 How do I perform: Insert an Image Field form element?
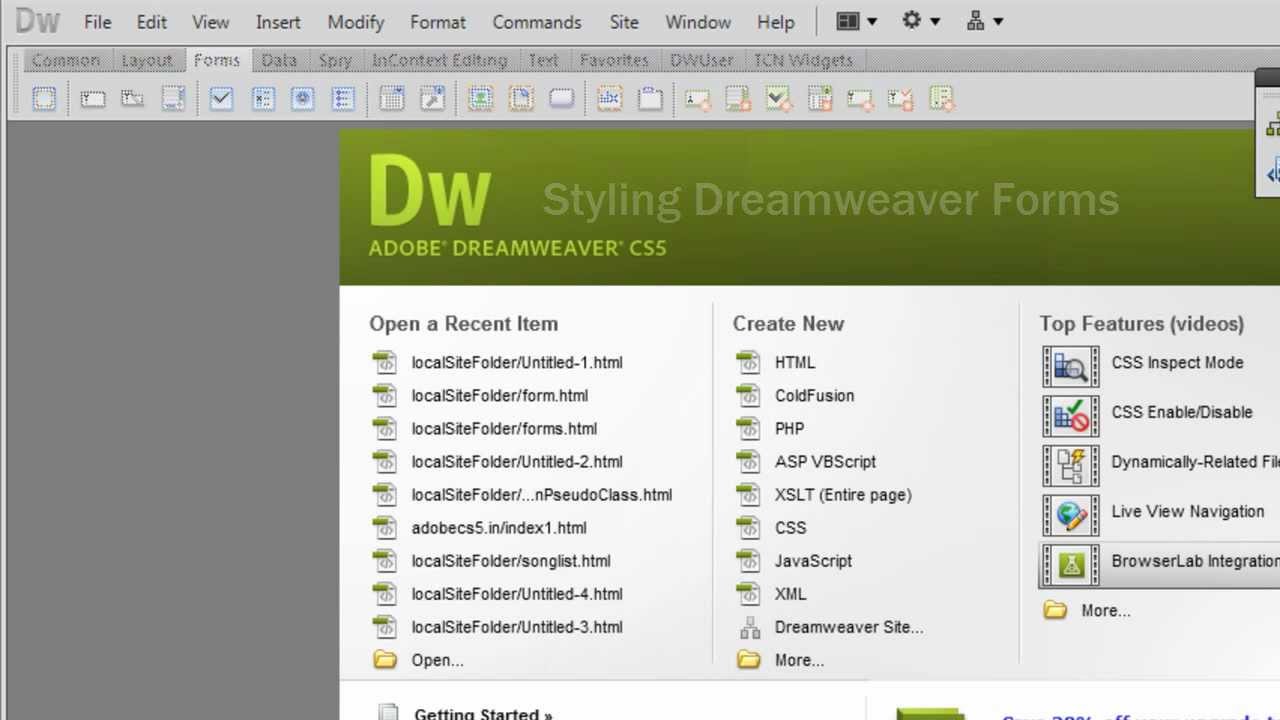[x=481, y=98]
